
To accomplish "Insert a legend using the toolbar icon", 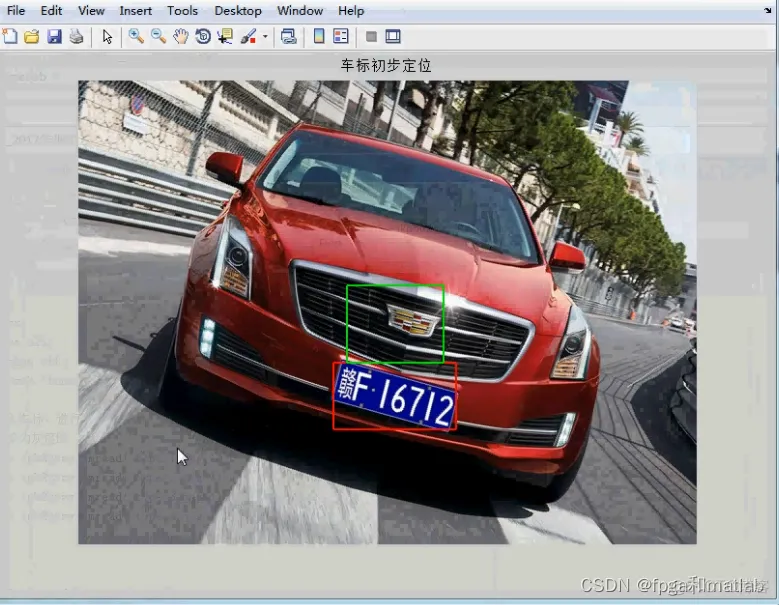I will tap(341, 36).
